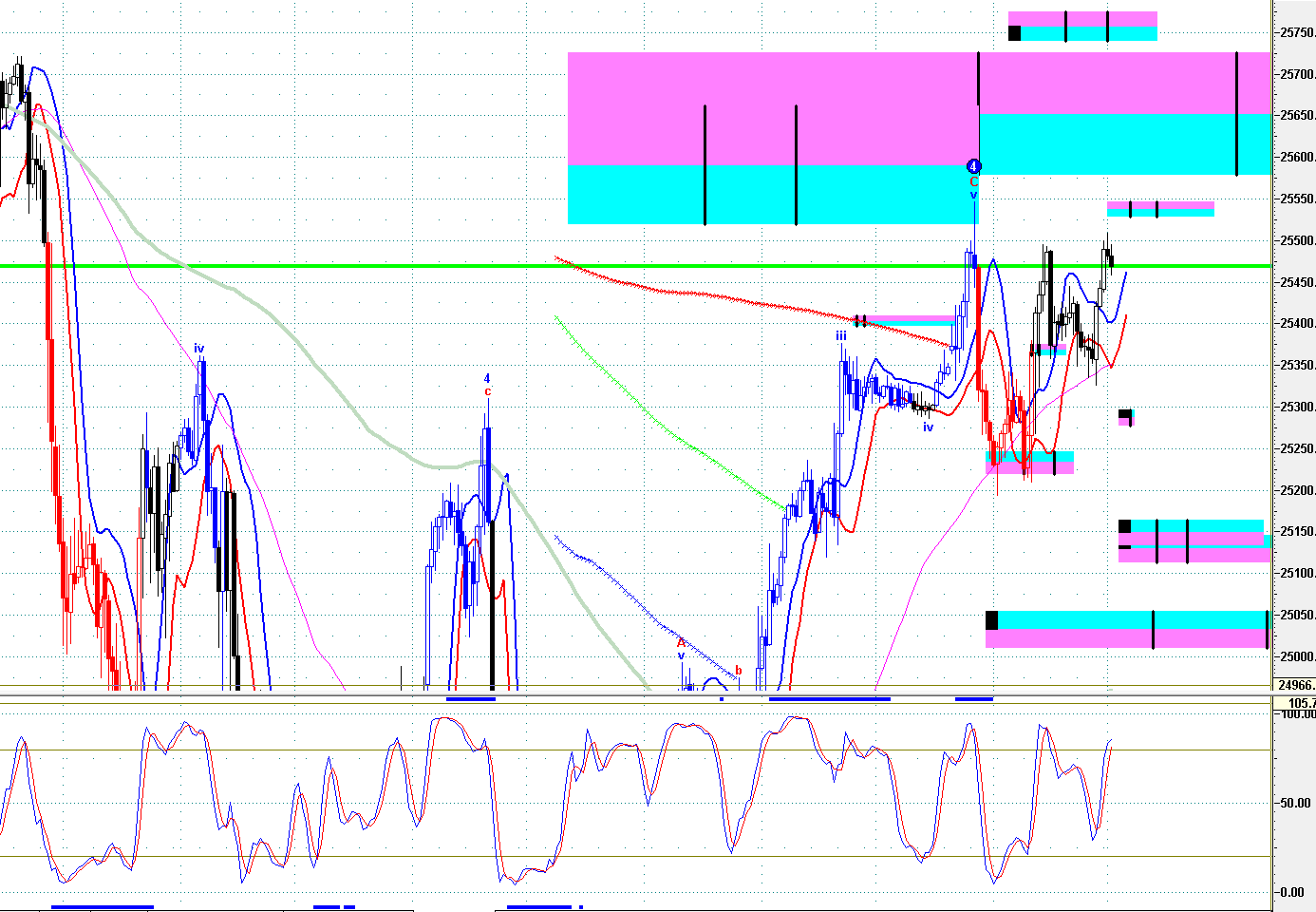
Task: Select the circled blue 4 wave marker
Action: coord(973,166)
